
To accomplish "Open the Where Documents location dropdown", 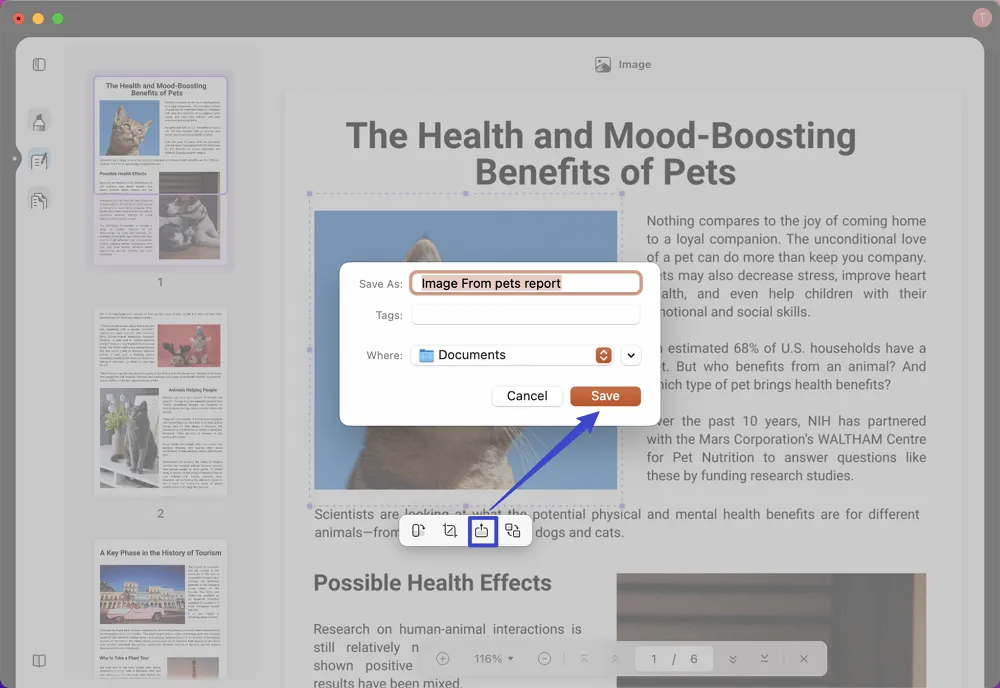I will coord(512,355).
